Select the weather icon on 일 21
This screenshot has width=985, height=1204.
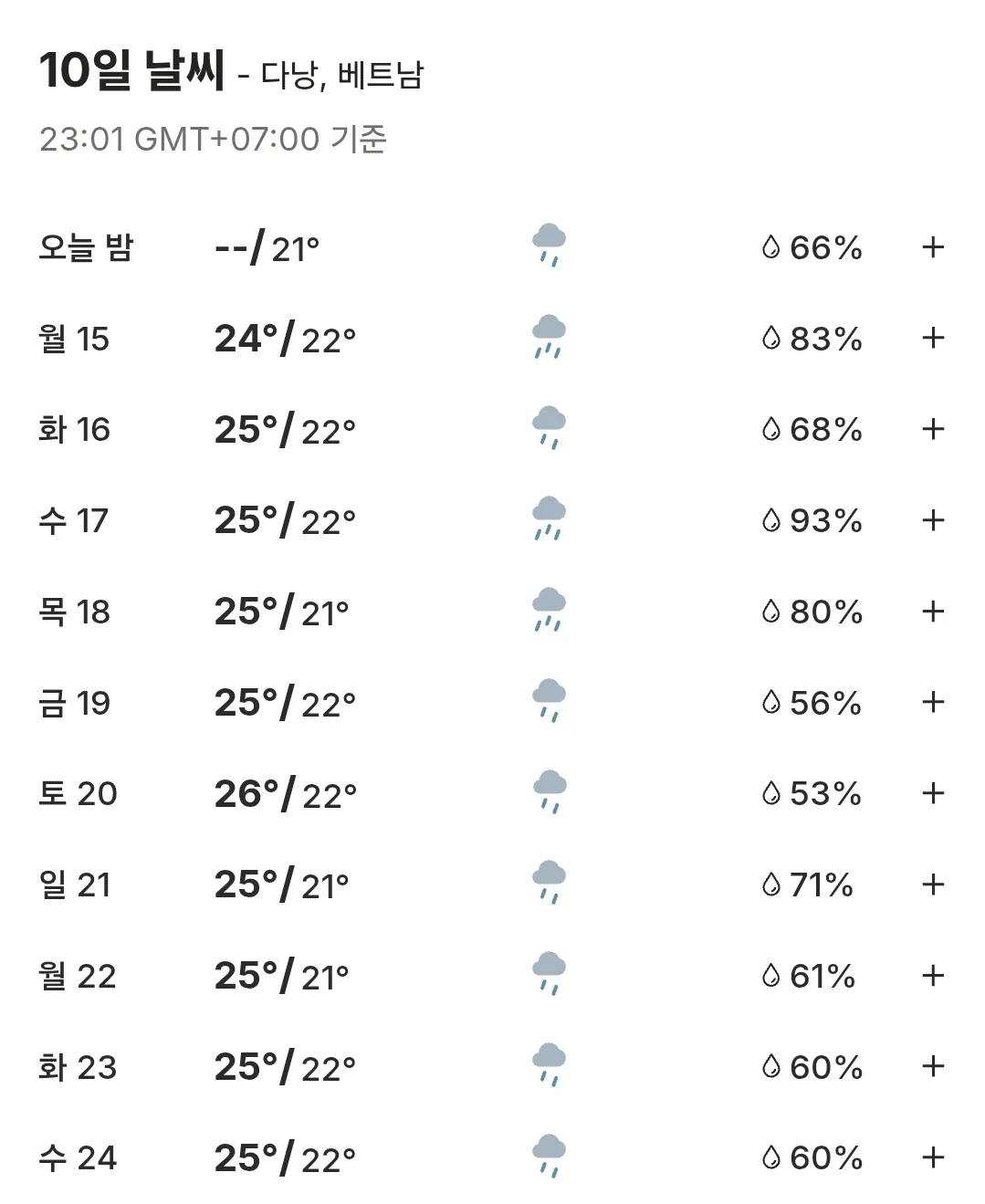pos(549,882)
